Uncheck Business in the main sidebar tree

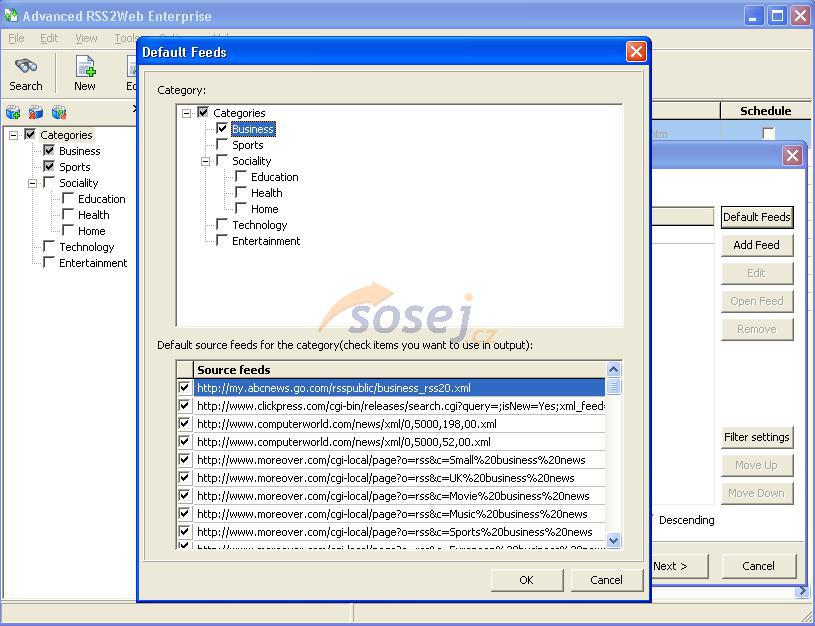pos(49,151)
